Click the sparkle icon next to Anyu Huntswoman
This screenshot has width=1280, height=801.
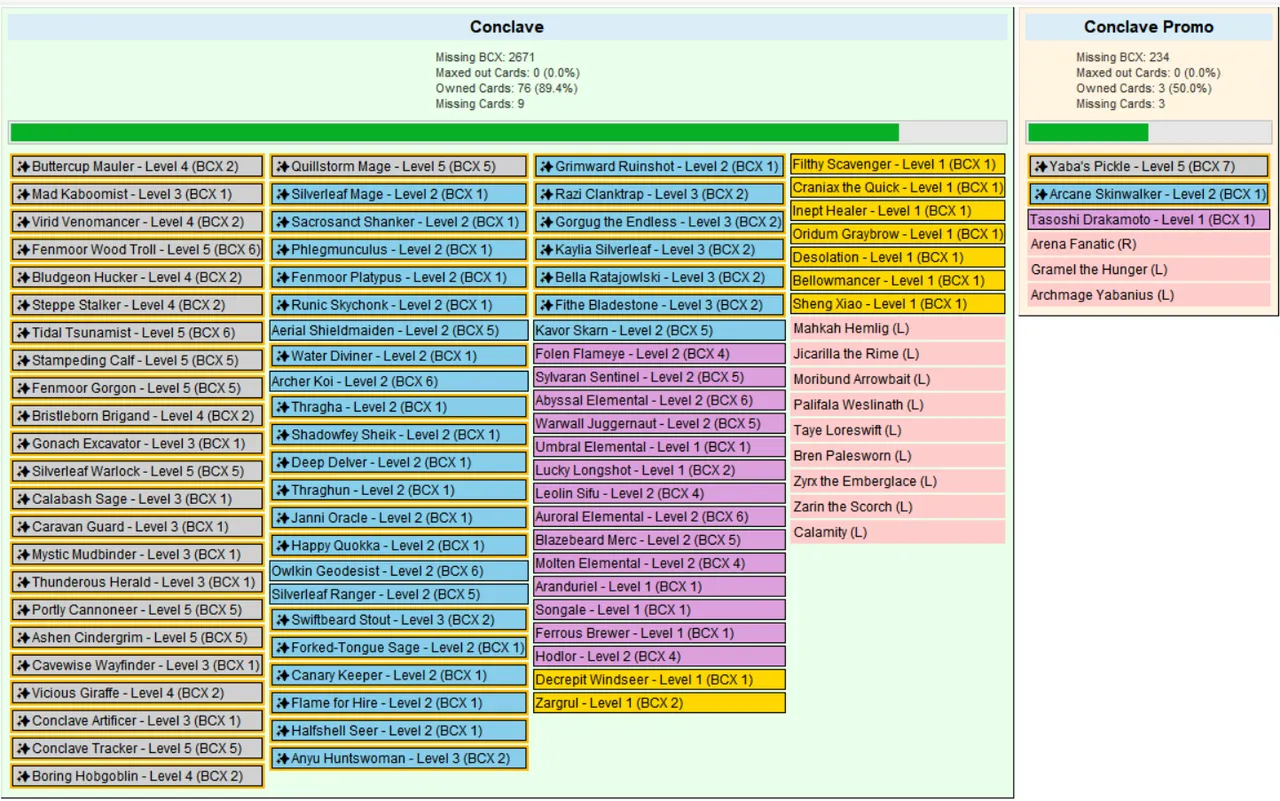[x=283, y=759]
